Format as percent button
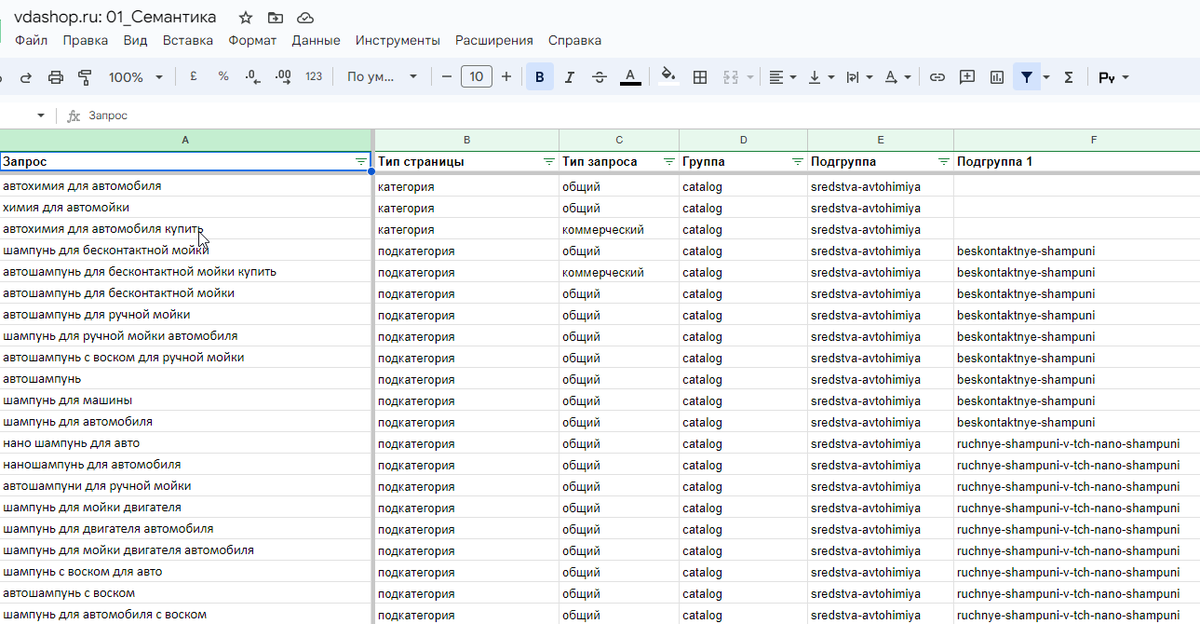The width and height of the screenshot is (1200, 624). [x=223, y=77]
